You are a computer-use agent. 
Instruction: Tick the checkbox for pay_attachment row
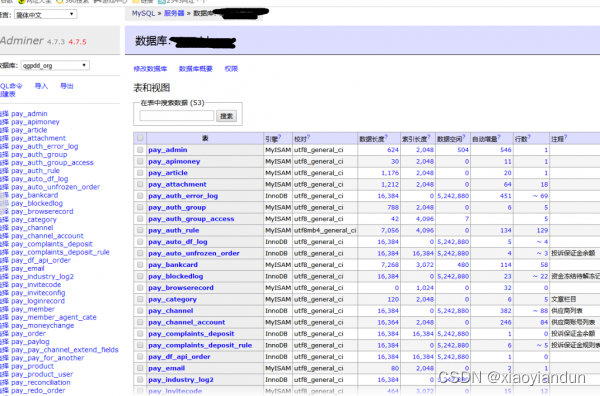pos(140,184)
